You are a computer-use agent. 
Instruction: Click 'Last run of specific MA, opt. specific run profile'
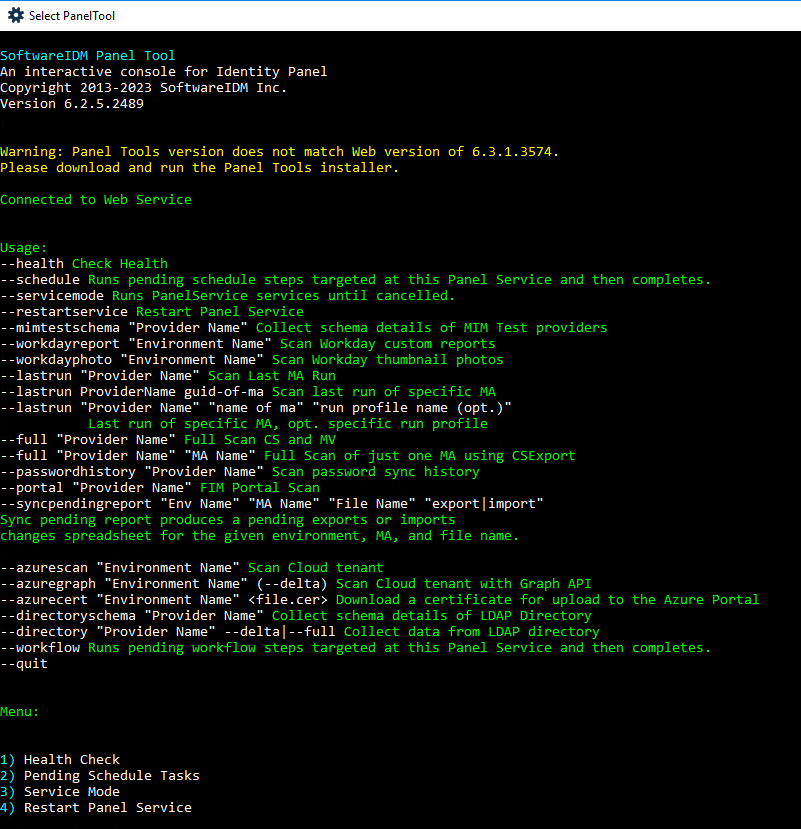[288, 423]
